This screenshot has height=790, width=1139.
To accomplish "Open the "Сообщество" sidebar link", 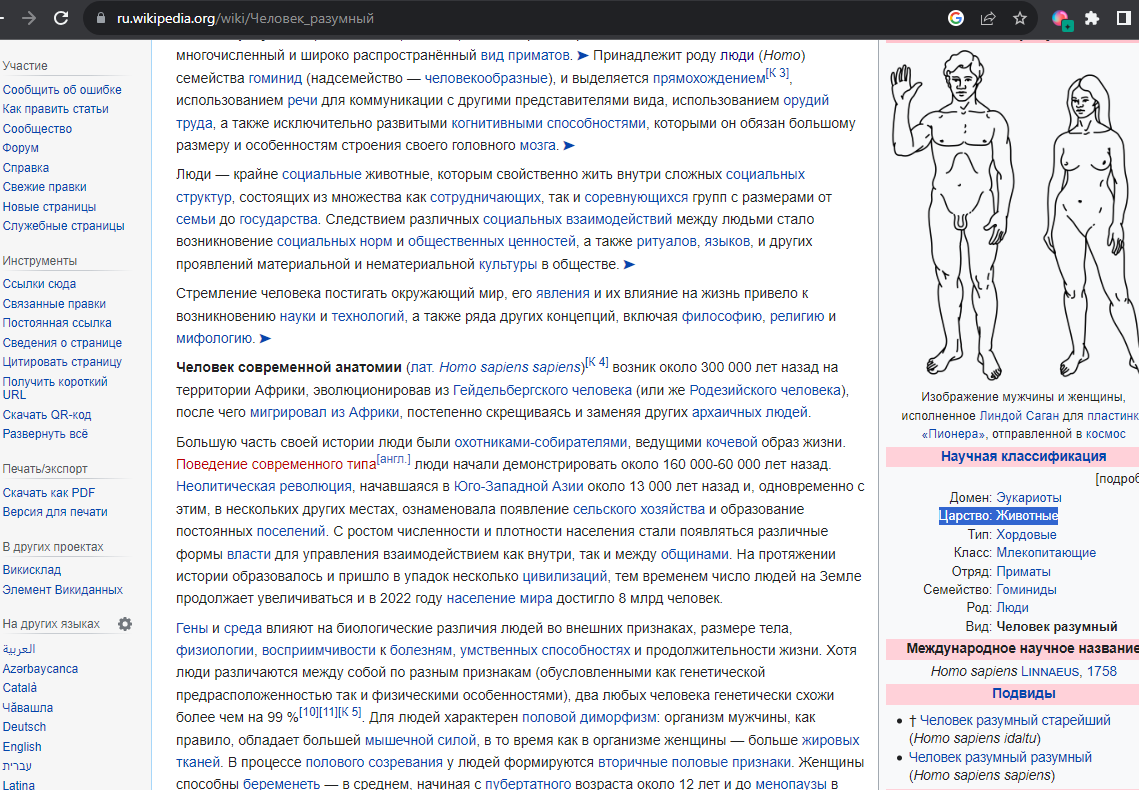I will (37, 129).
